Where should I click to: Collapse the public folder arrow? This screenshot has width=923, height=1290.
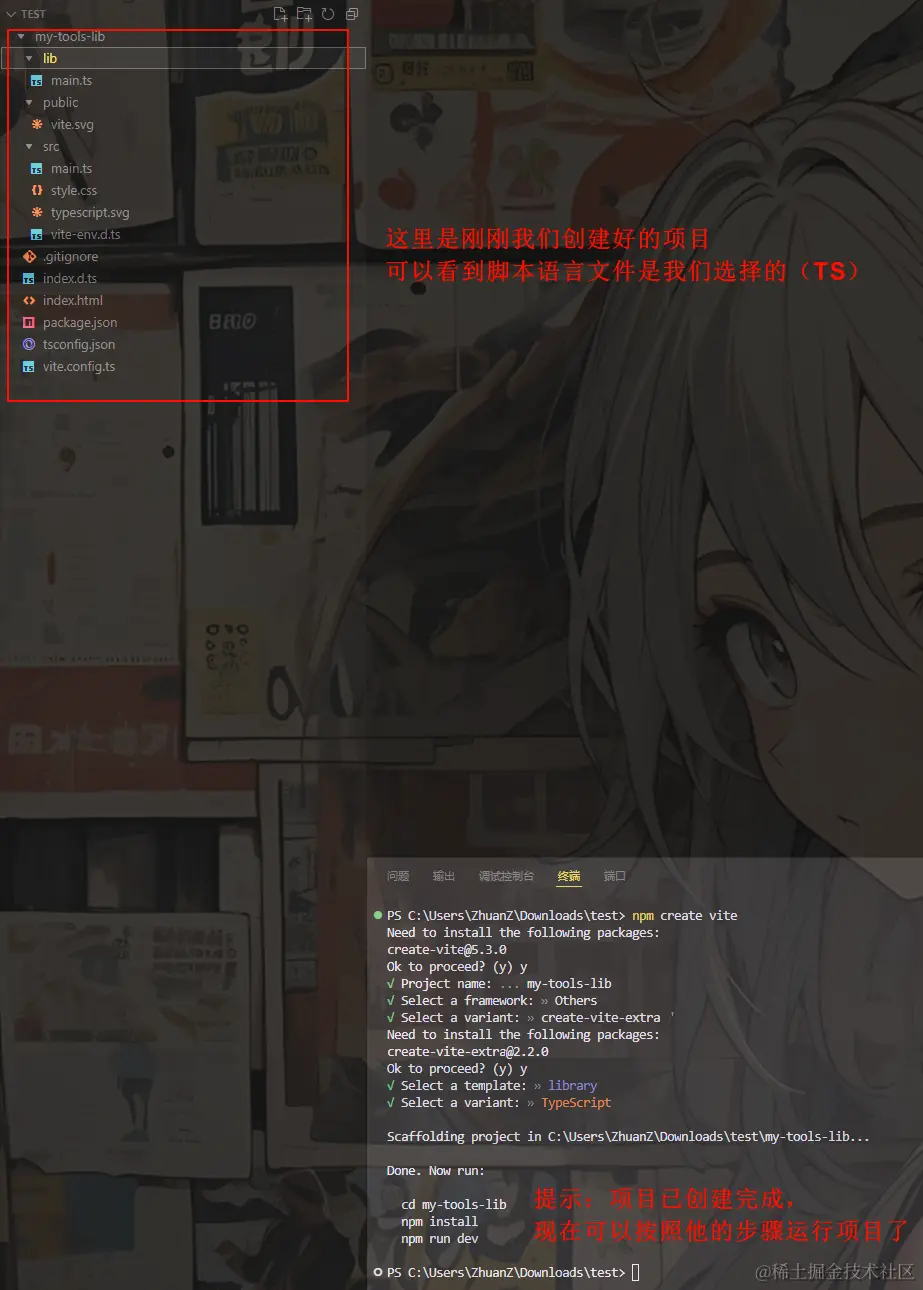(x=29, y=103)
